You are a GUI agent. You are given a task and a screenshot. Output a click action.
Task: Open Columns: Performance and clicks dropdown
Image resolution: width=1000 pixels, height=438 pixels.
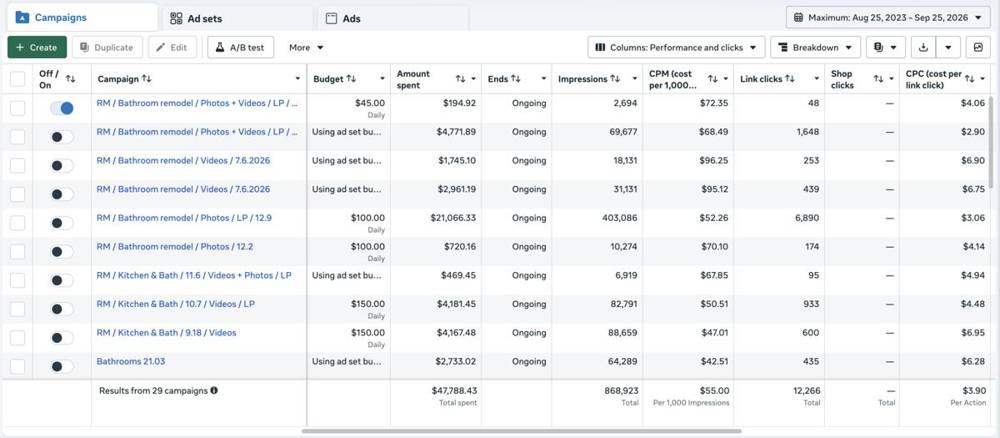click(676, 47)
